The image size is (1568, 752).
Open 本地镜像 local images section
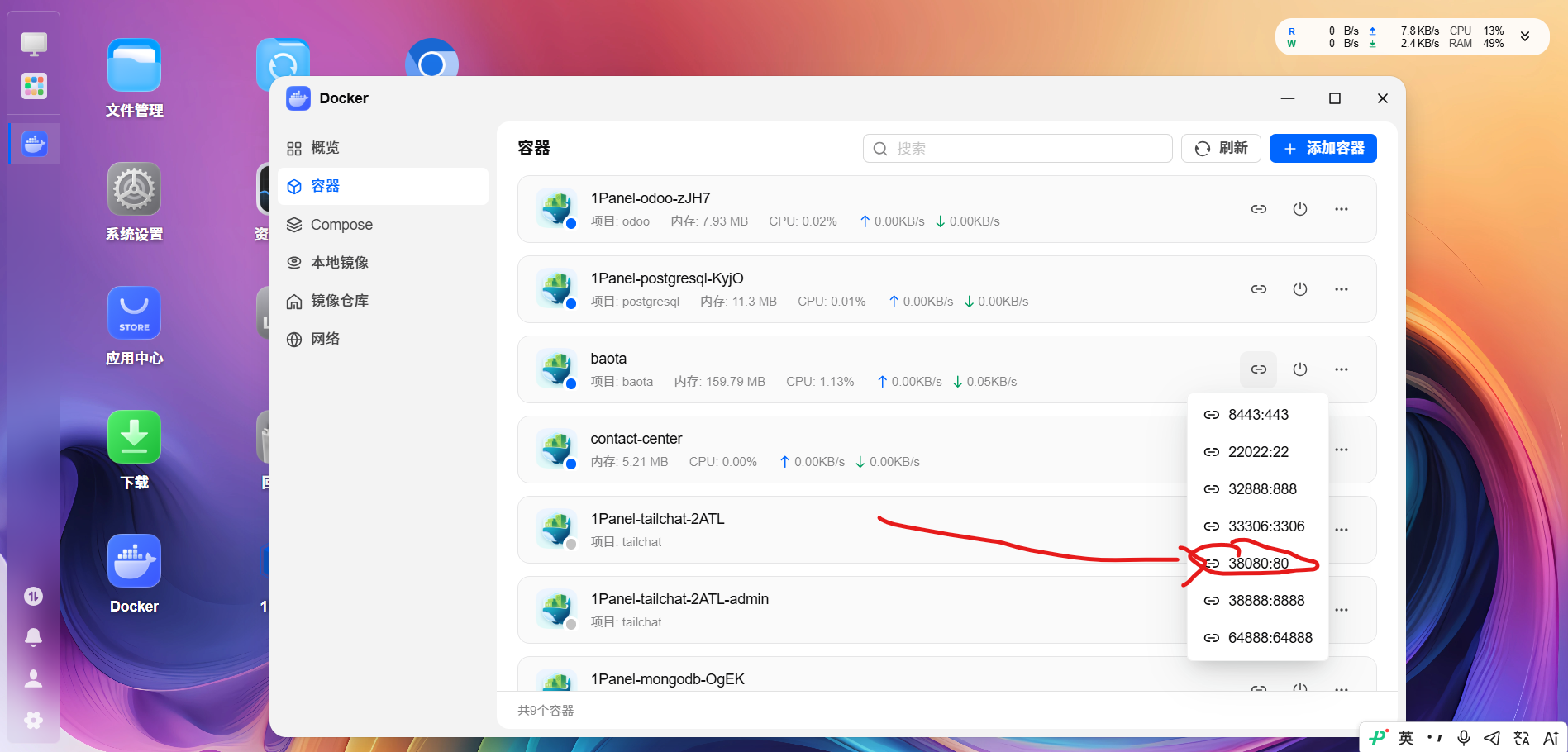[384, 263]
